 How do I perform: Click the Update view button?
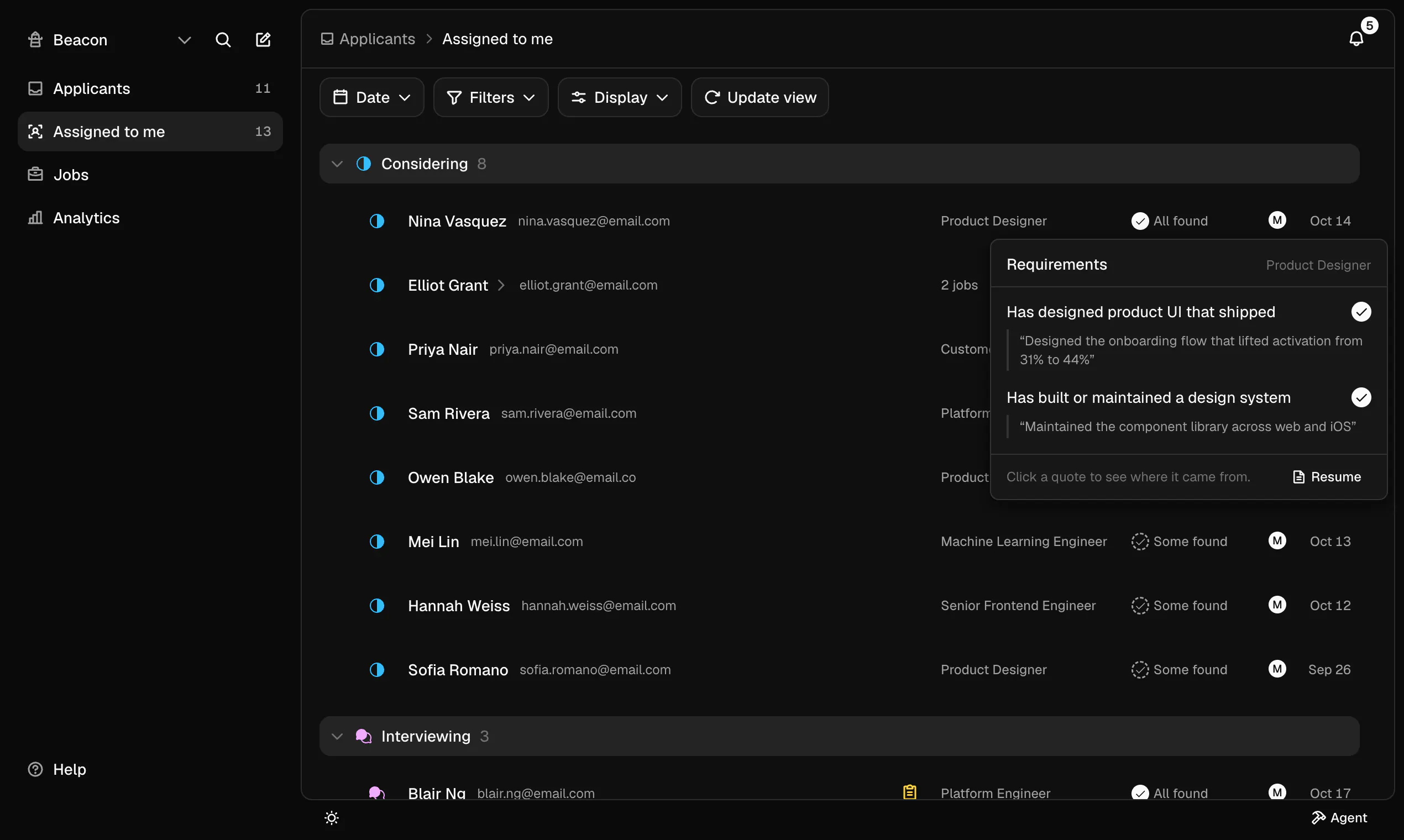[x=759, y=97]
